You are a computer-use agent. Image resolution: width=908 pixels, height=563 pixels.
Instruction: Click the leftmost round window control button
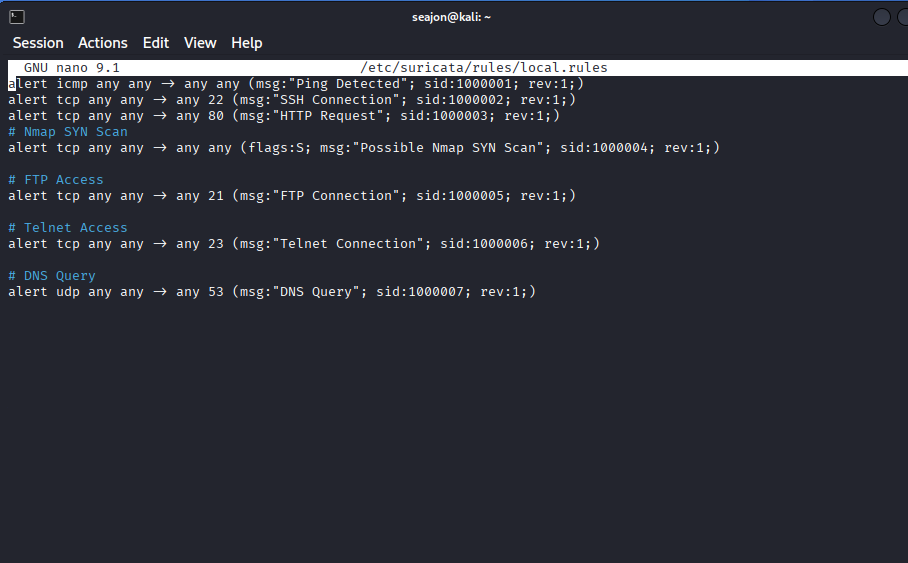[881, 17]
